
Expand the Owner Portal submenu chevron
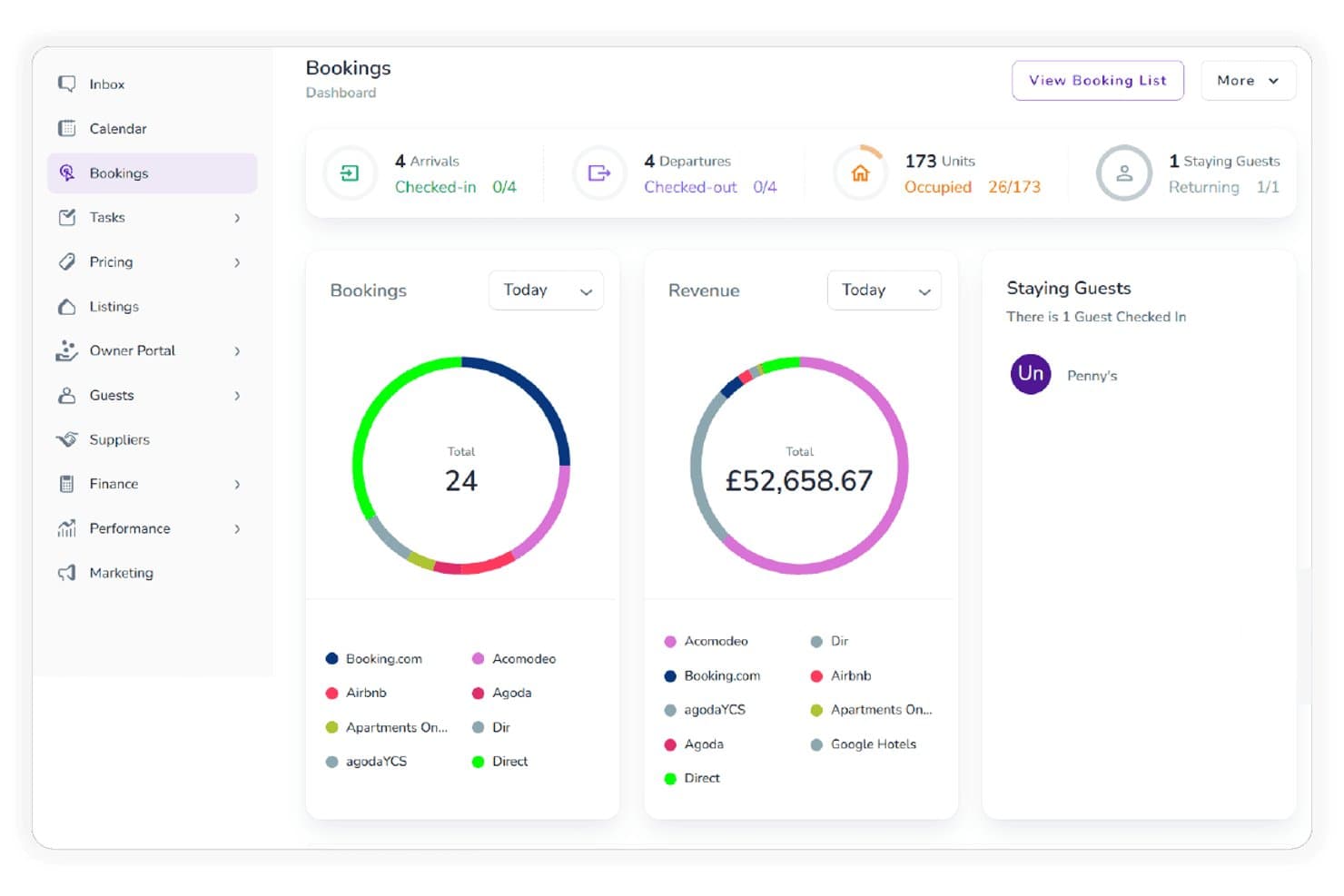237,351
